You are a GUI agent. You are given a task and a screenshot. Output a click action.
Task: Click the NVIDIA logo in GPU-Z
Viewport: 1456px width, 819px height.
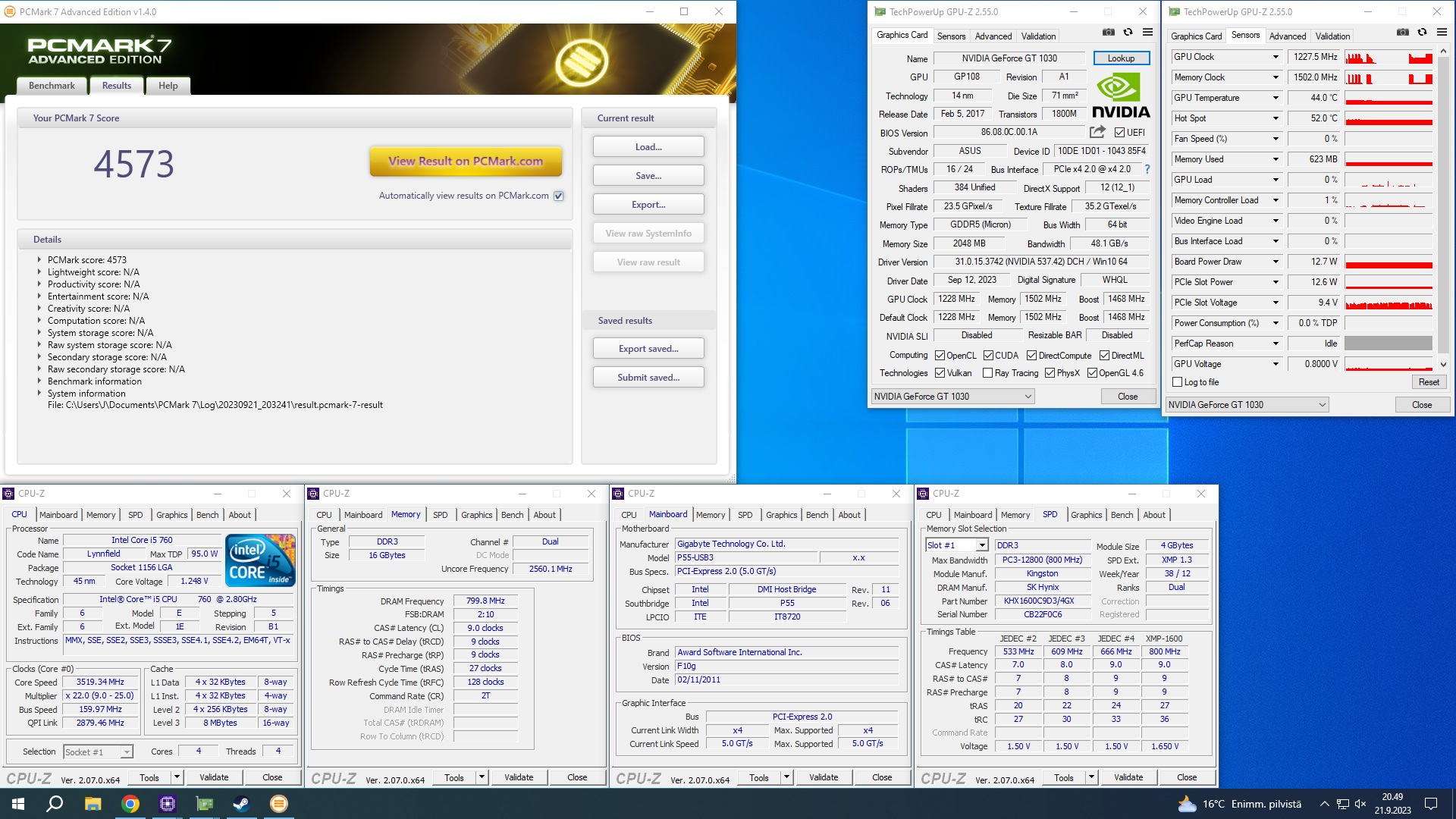pyautogui.click(x=1121, y=96)
